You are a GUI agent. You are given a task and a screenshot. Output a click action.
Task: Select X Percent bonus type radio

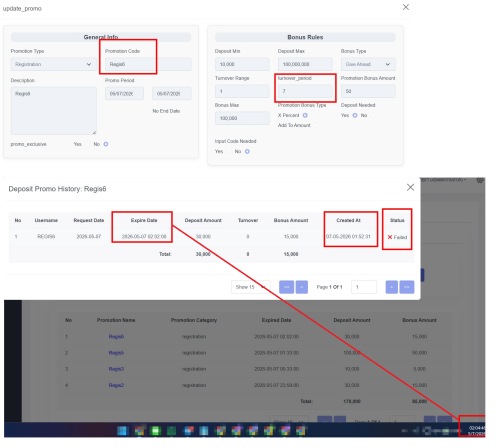pos(305,115)
